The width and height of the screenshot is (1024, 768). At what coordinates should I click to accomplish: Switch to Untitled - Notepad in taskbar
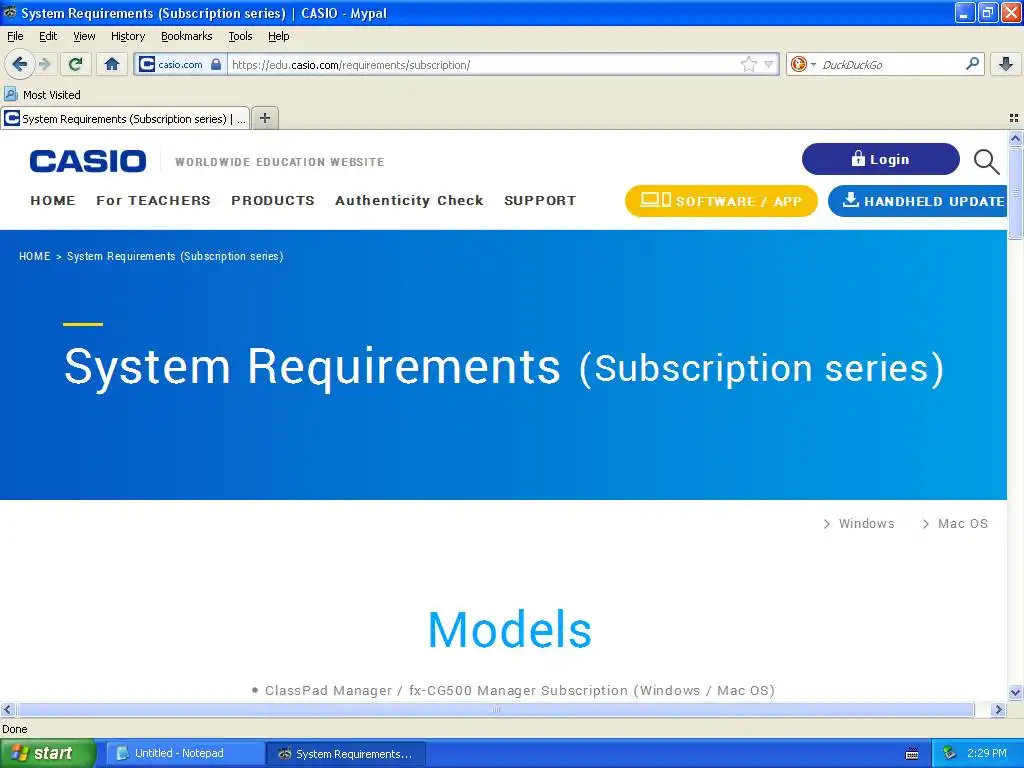pos(186,754)
